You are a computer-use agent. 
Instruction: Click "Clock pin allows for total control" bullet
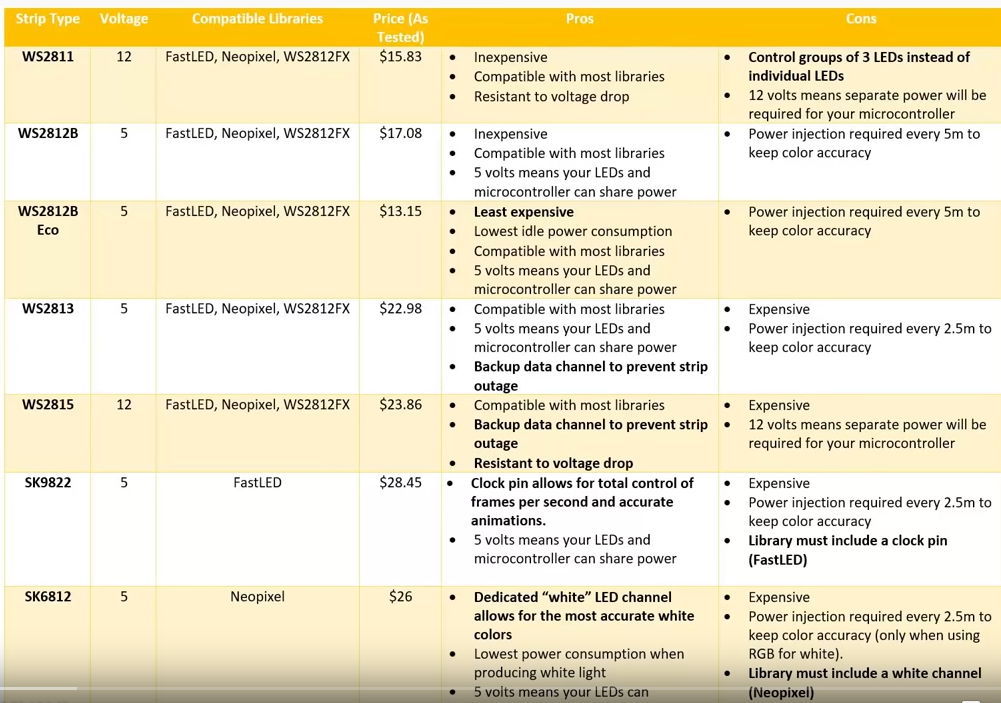[x=582, y=502]
